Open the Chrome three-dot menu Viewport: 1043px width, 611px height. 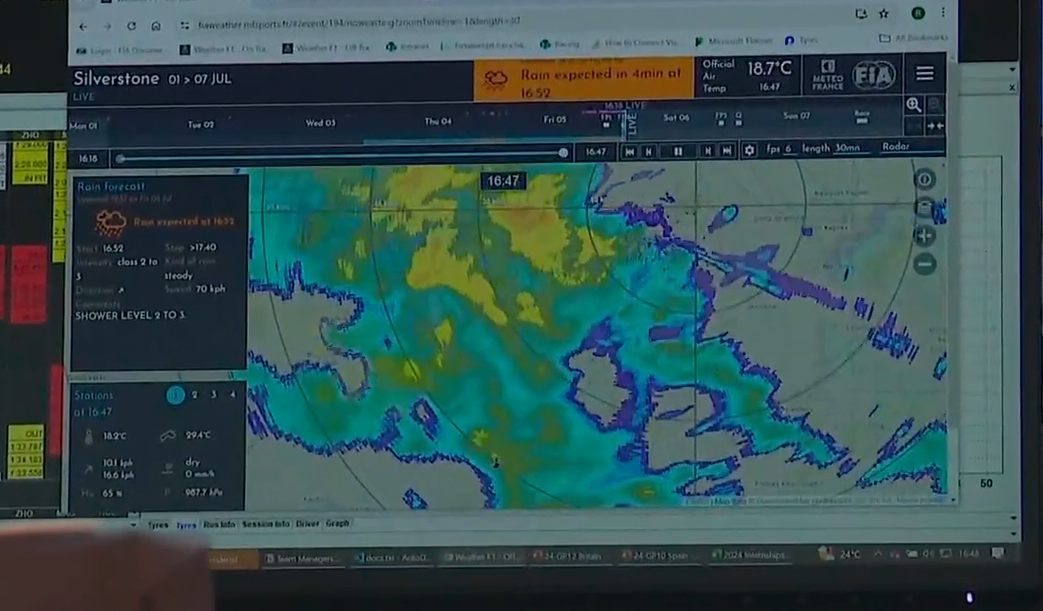943,13
